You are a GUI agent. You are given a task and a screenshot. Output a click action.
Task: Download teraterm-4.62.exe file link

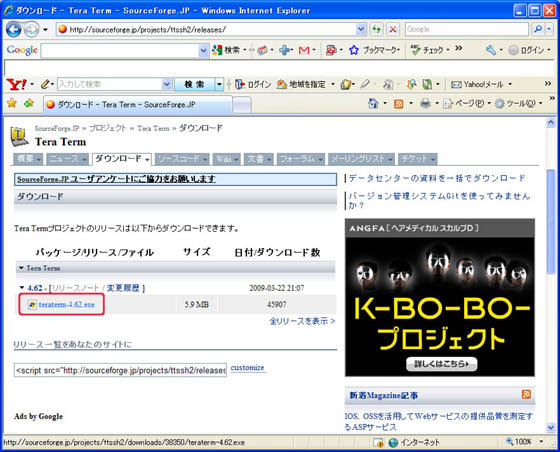coord(66,305)
